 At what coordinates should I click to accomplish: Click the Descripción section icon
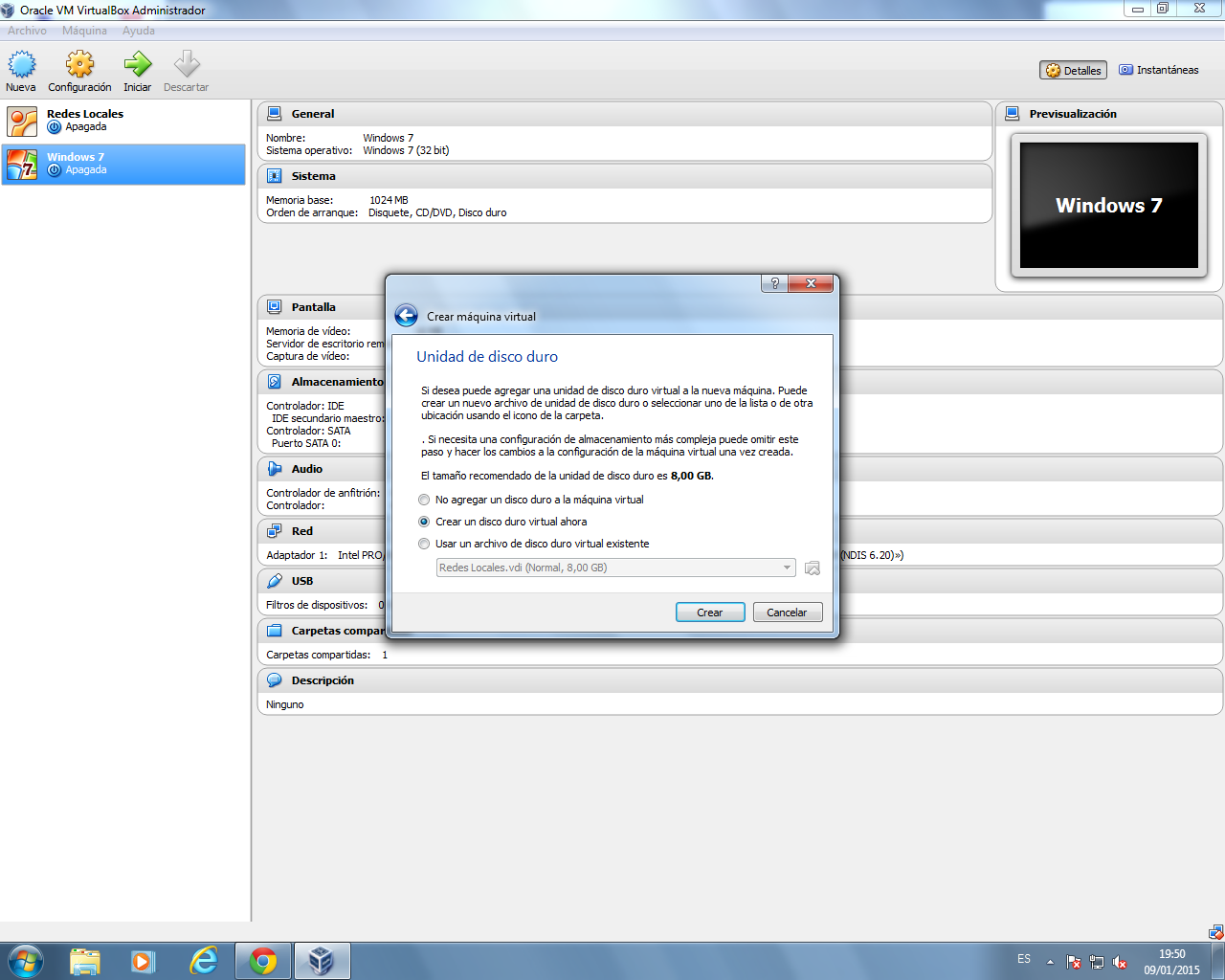pos(275,680)
